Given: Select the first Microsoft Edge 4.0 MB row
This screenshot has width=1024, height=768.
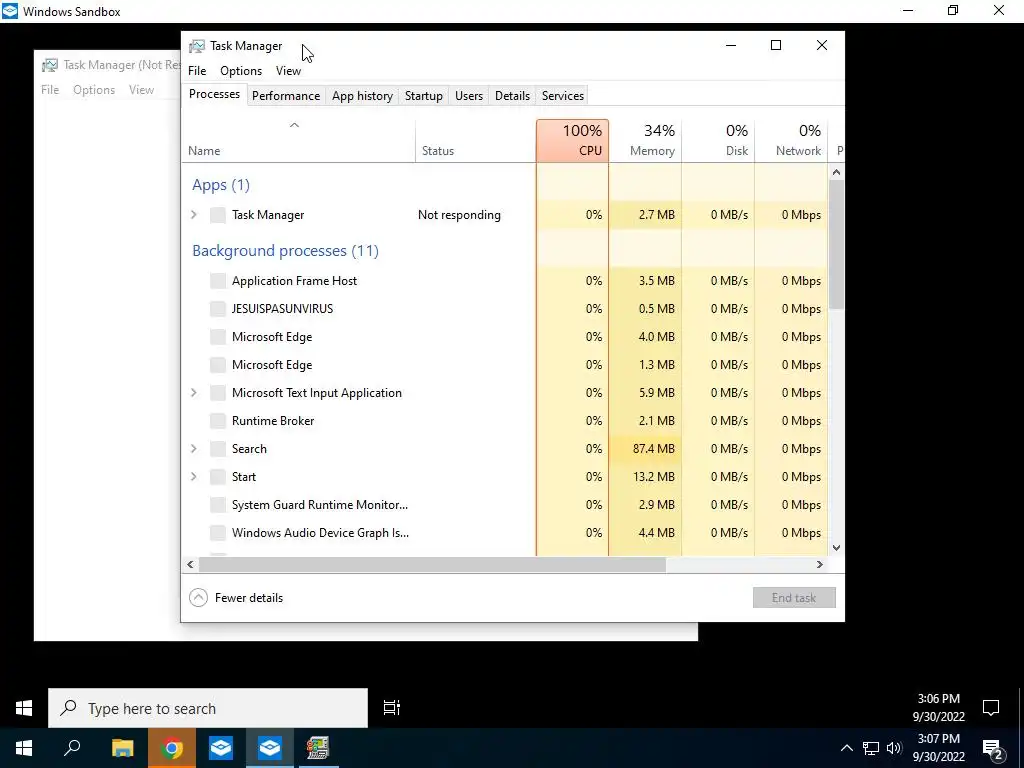Looking at the screenshot, I should [x=504, y=337].
